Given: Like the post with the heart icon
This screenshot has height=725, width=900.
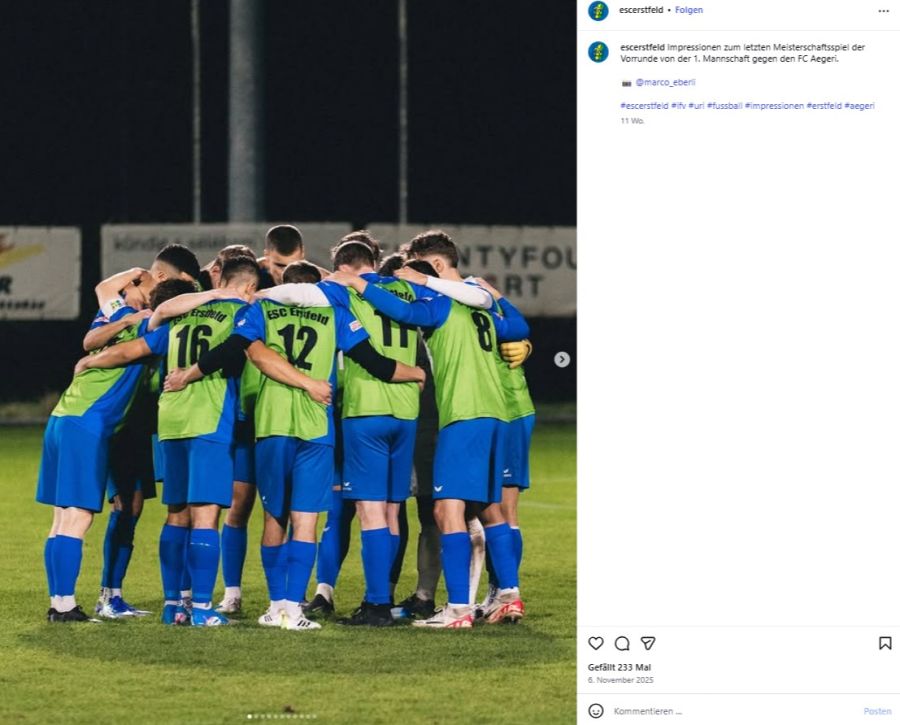Looking at the screenshot, I should pyautogui.click(x=596, y=643).
